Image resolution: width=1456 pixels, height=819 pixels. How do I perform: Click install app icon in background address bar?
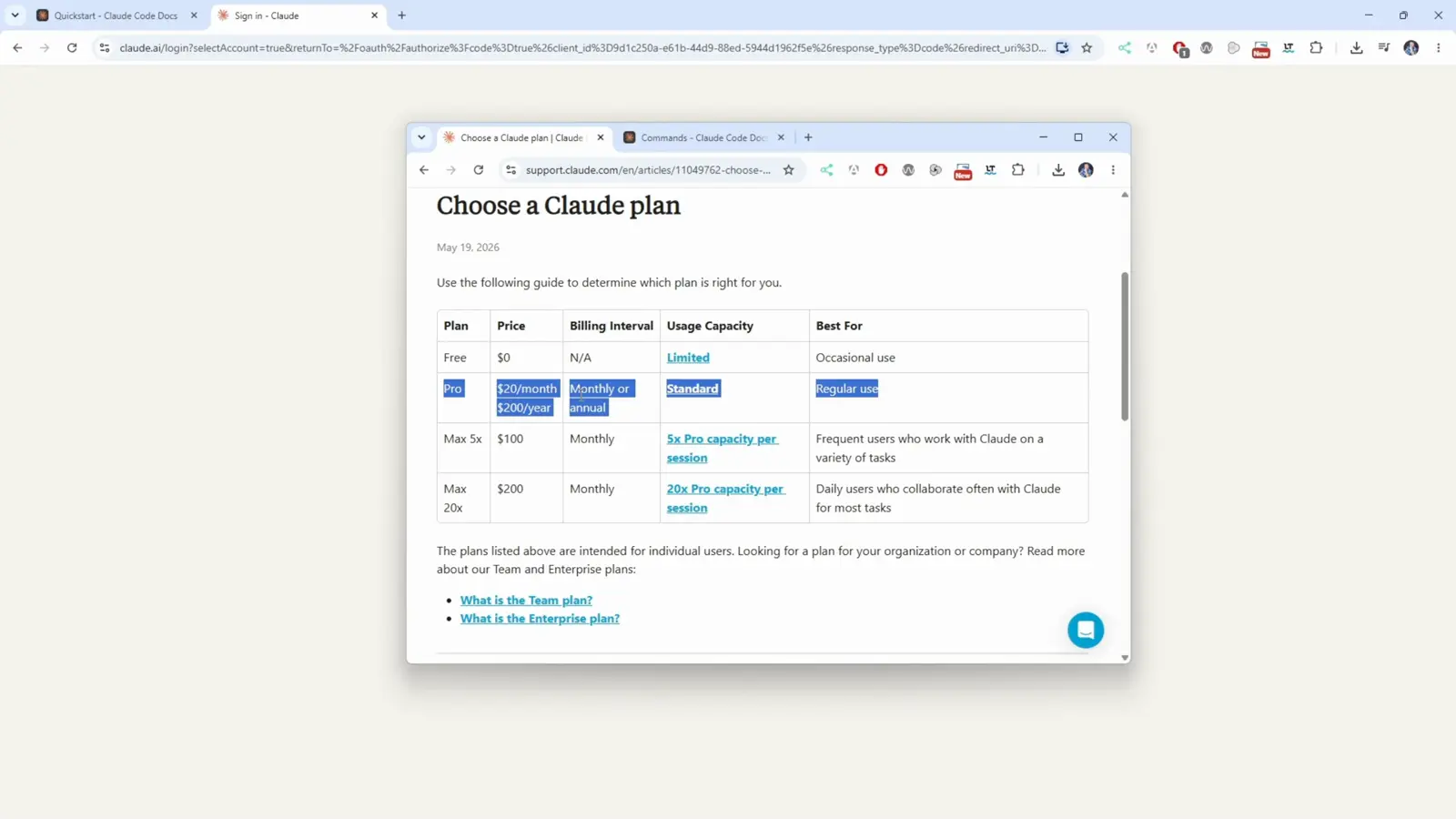click(1062, 48)
